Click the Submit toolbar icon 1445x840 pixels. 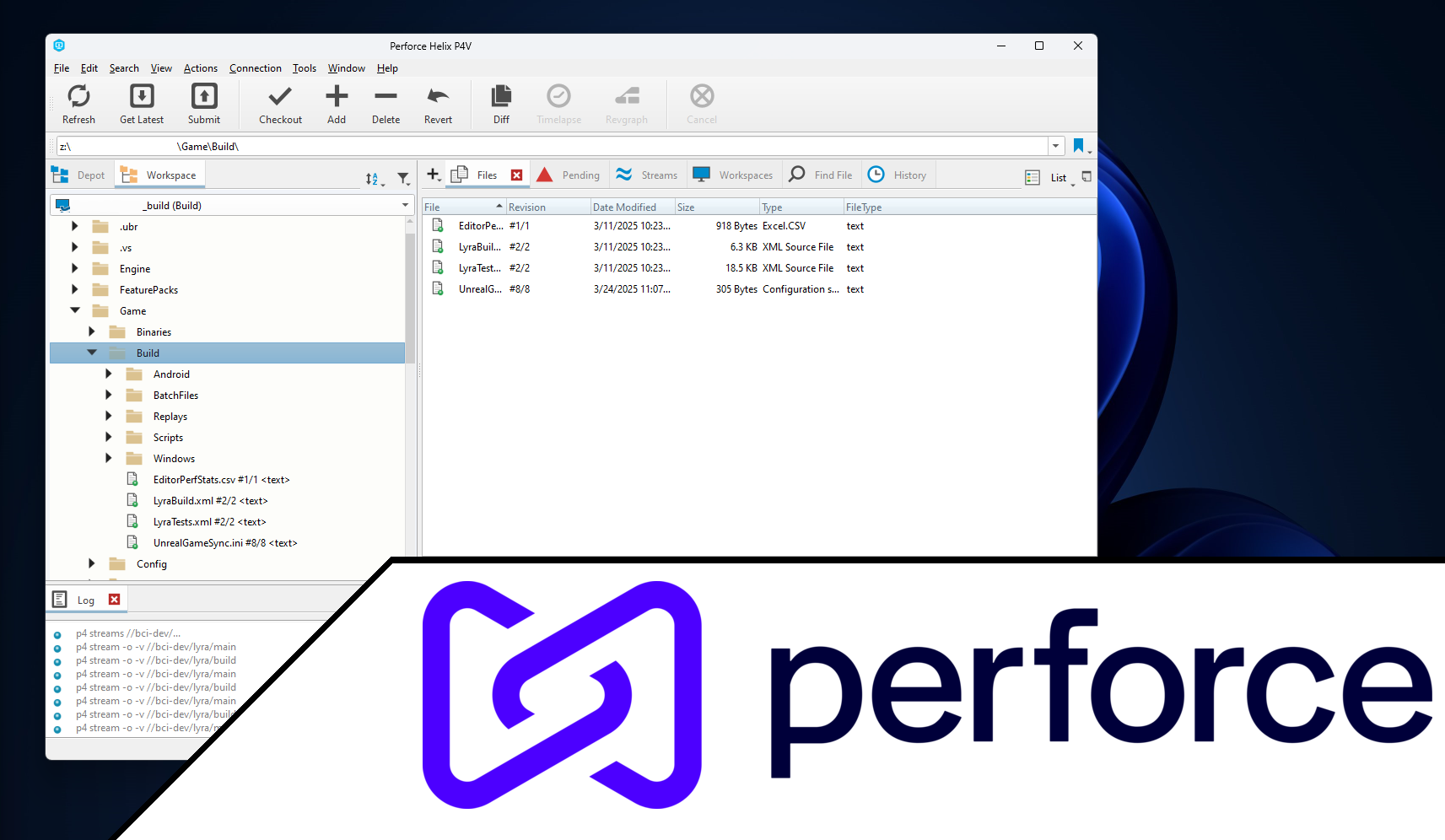pos(204,96)
